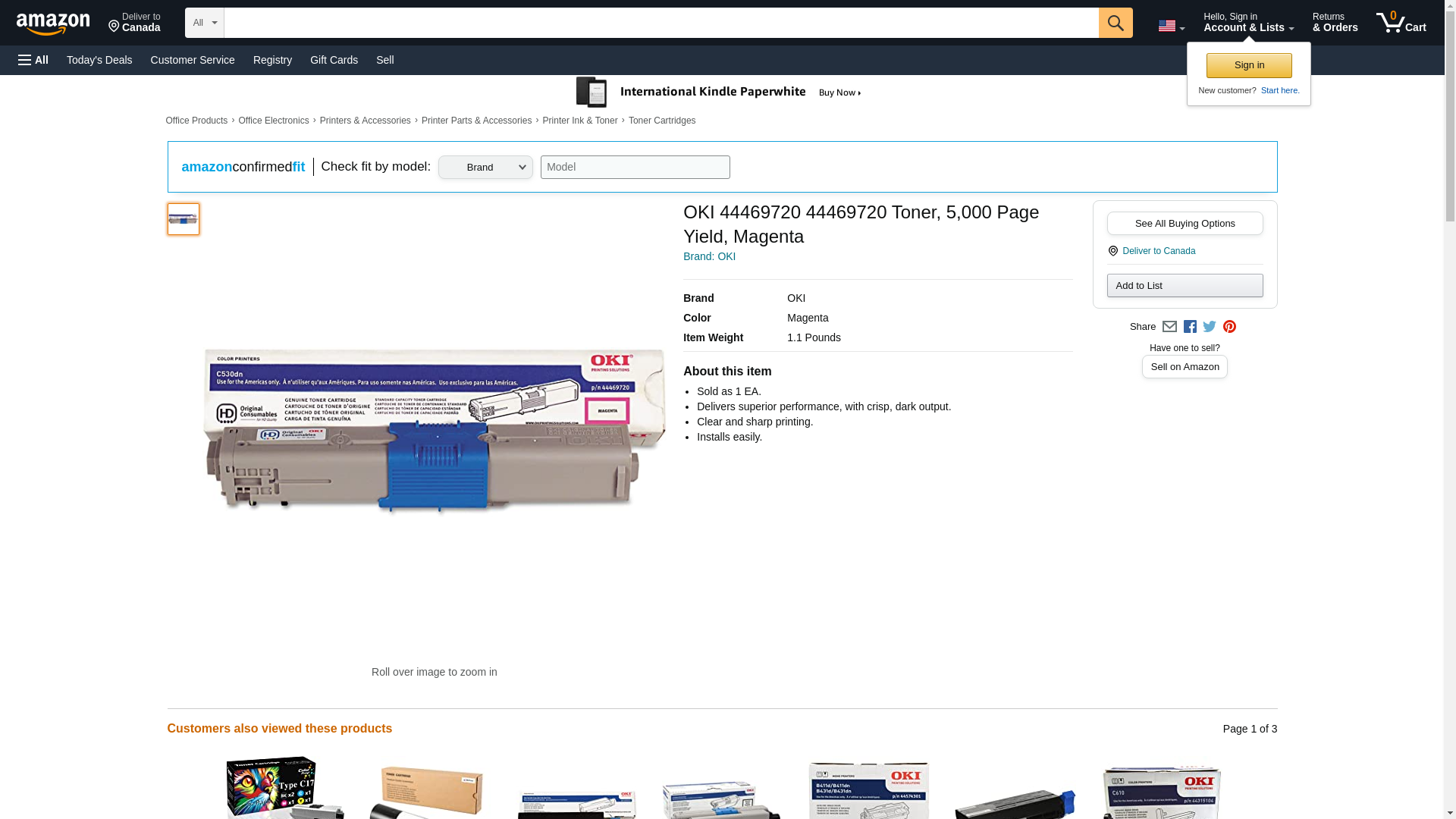
Task: Share product on Pinterest icon
Action: 1229,327
